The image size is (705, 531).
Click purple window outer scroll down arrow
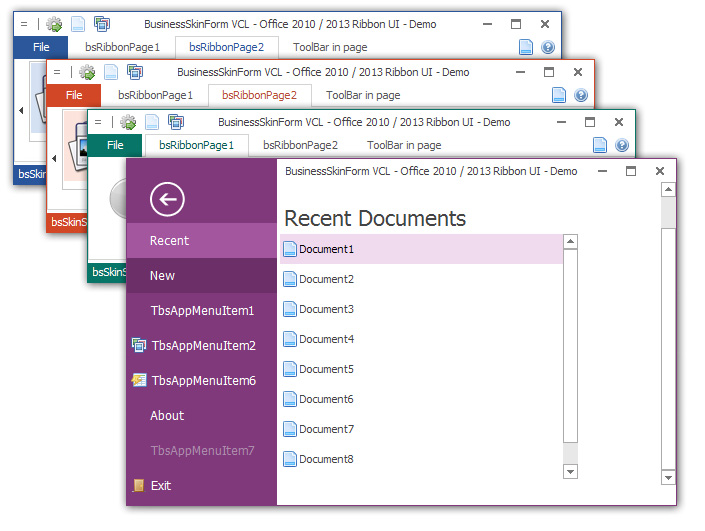[668, 477]
